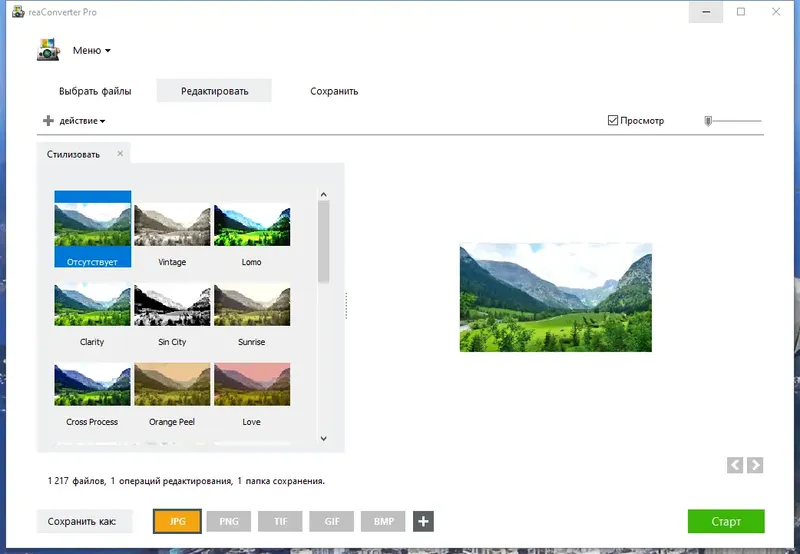Adjust the preview zoom slider handle
This screenshot has height=554, width=800.
click(x=708, y=121)
